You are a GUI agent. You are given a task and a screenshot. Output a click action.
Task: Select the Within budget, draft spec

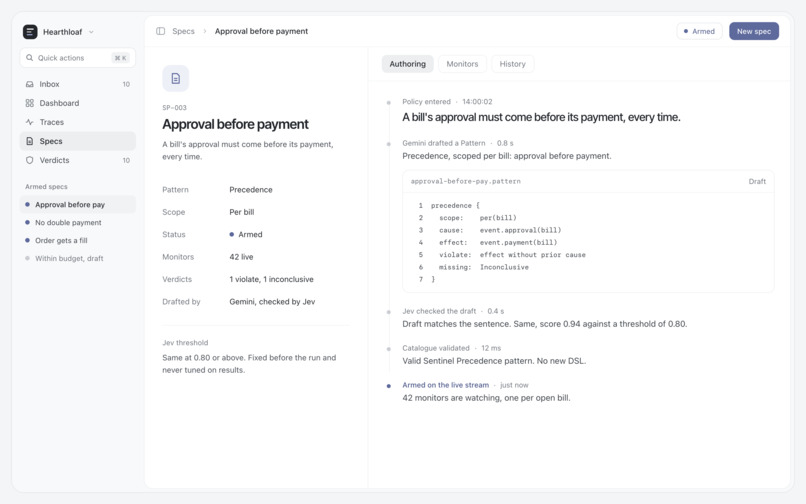click(78, 259)
